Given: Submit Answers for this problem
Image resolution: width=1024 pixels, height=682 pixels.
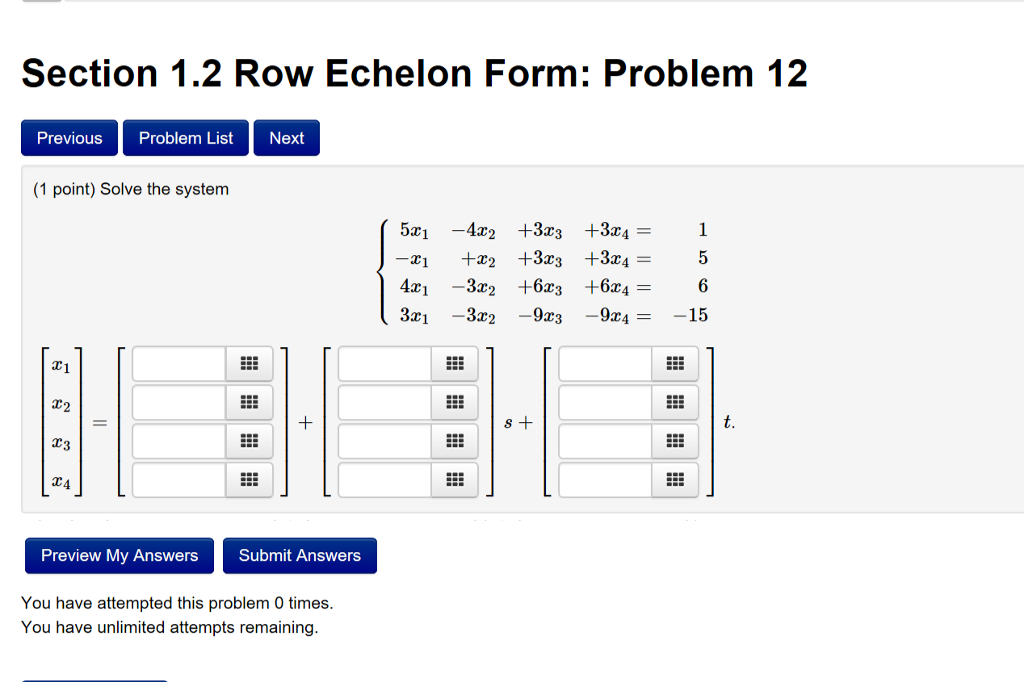Looking at the screenshot, I should coord(299,555).
